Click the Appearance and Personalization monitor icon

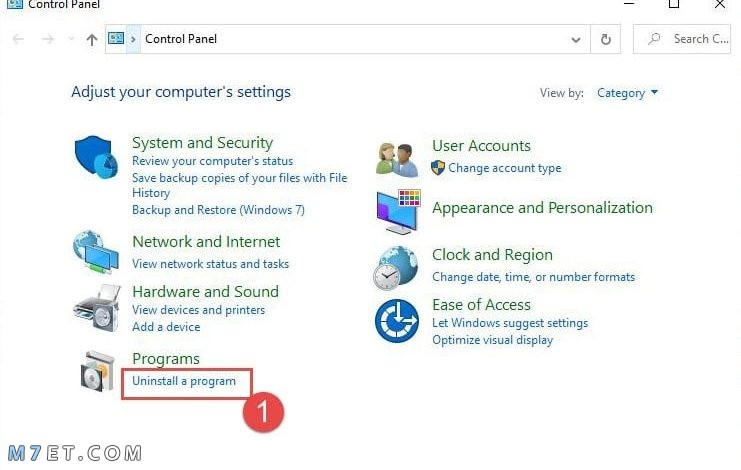[399, 212]
